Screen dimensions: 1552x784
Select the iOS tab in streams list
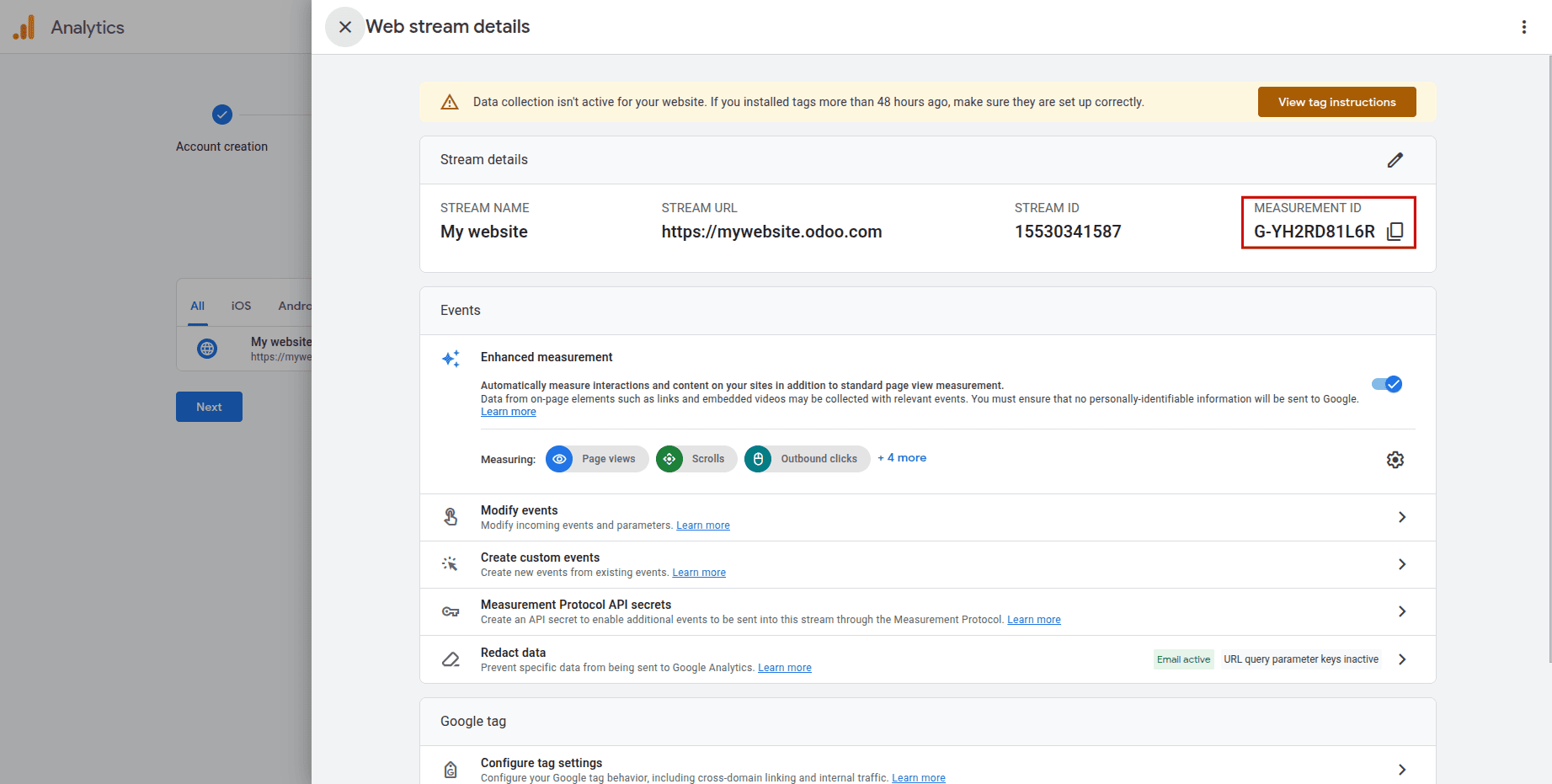pos(241,306)
